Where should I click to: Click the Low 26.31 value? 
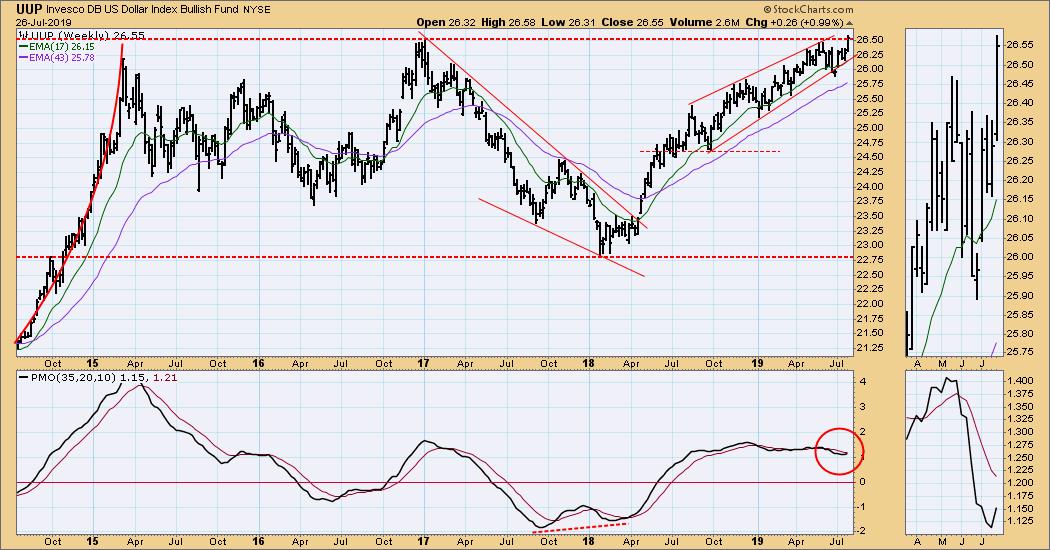click(x=568, y=22)
